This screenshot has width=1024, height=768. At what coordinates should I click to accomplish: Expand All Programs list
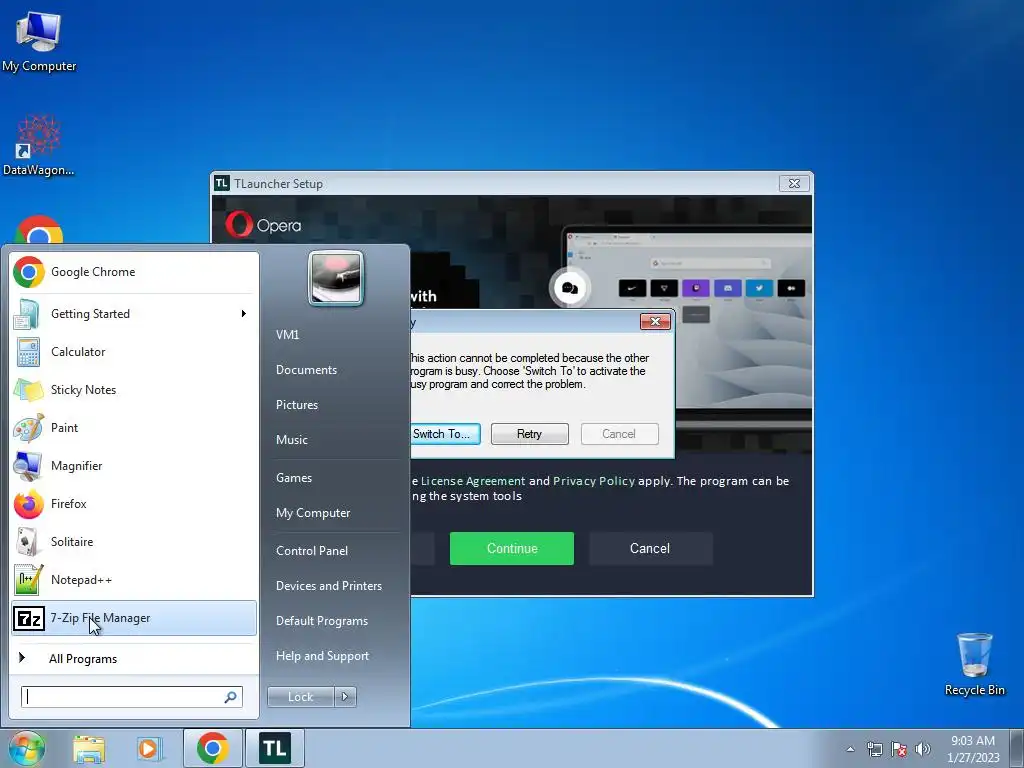(134, 658)
